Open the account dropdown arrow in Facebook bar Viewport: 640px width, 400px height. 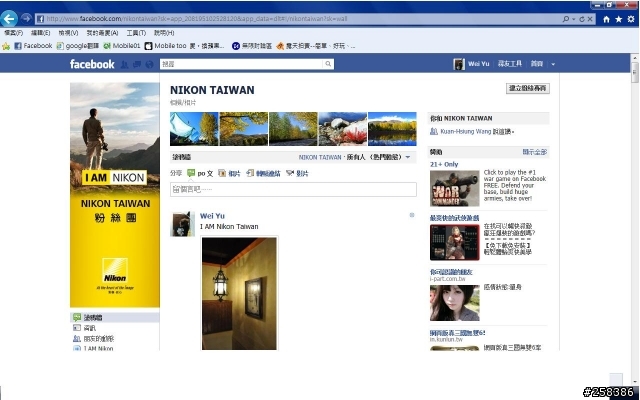tap(553, 64)
